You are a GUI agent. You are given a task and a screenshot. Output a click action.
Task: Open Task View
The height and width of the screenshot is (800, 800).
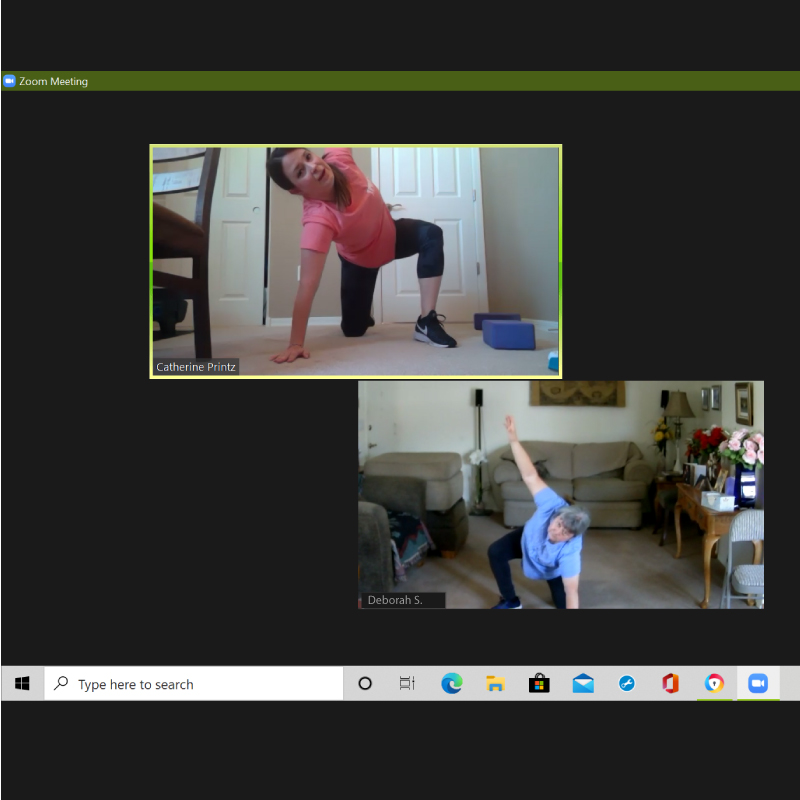coord(407,683)
